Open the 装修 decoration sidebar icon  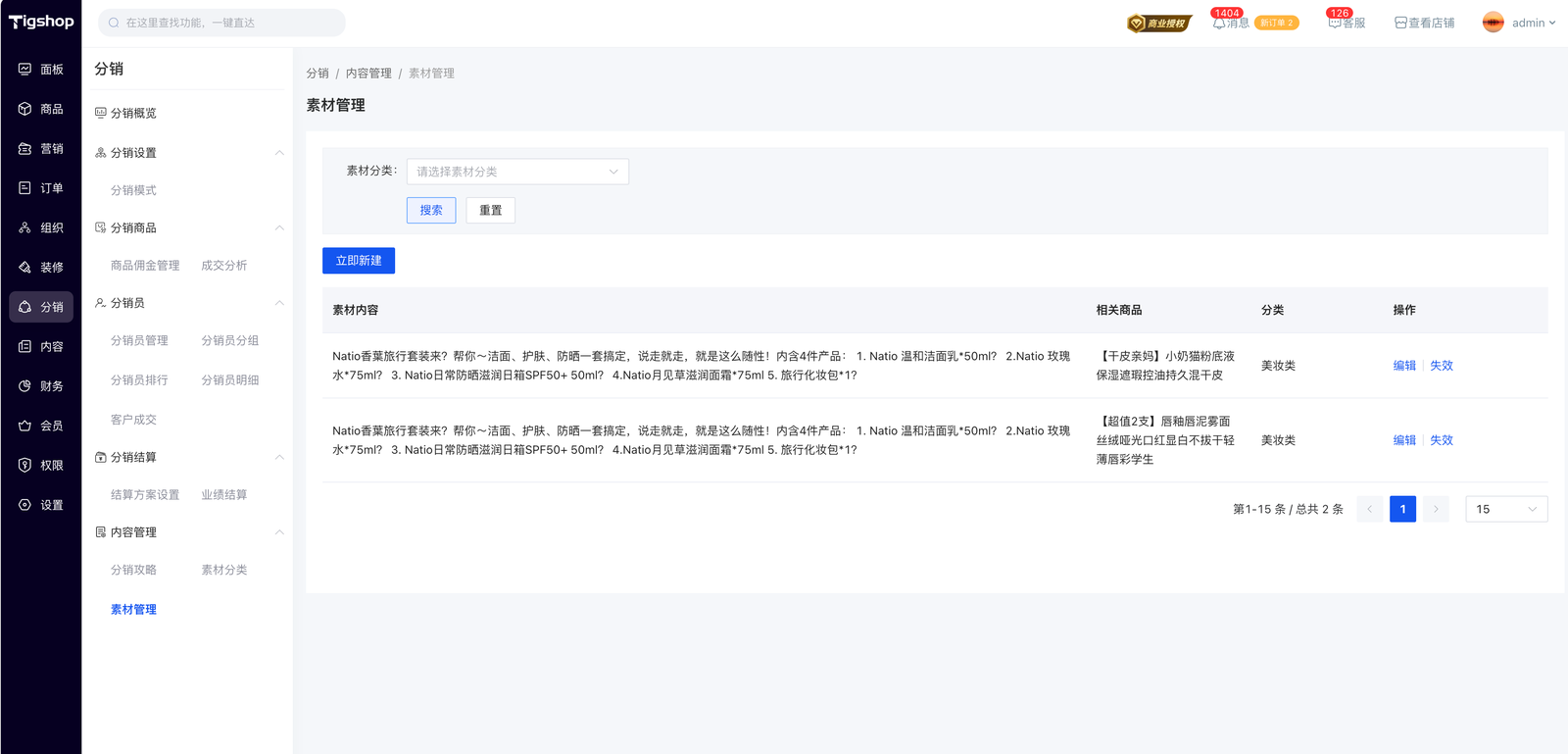click(x=25, y=268)
